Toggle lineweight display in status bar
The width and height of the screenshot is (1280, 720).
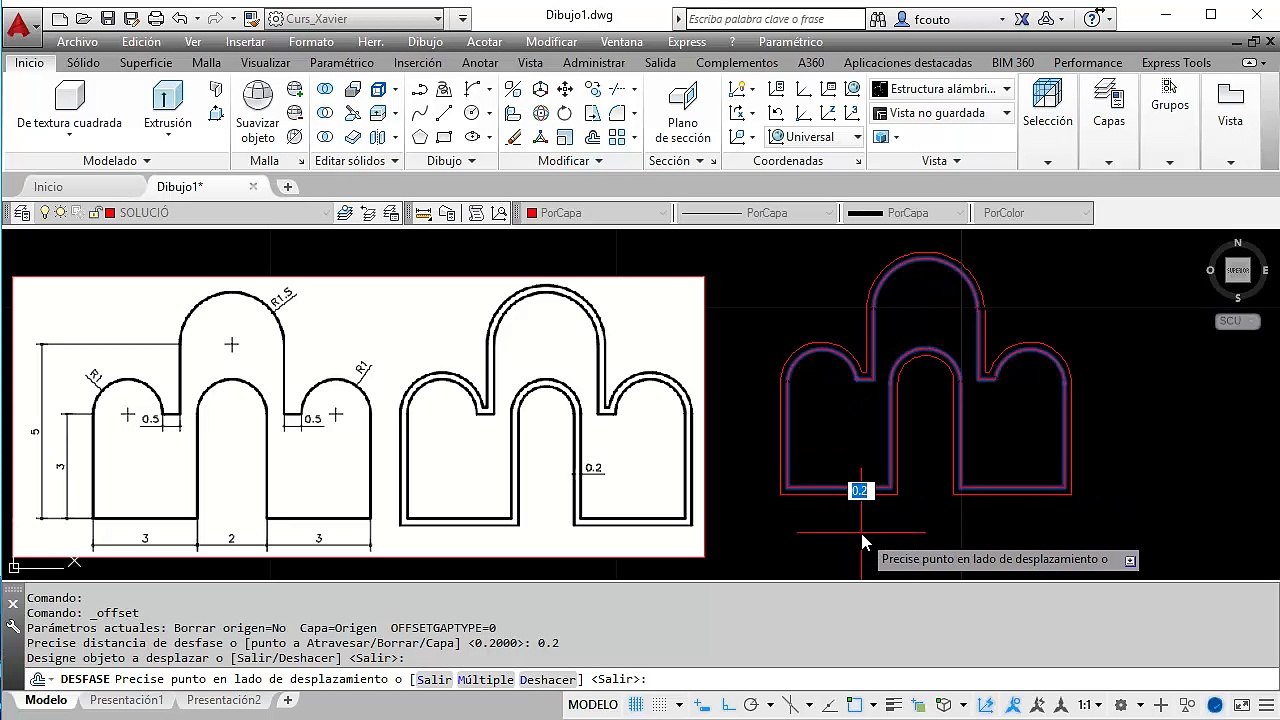895,705
